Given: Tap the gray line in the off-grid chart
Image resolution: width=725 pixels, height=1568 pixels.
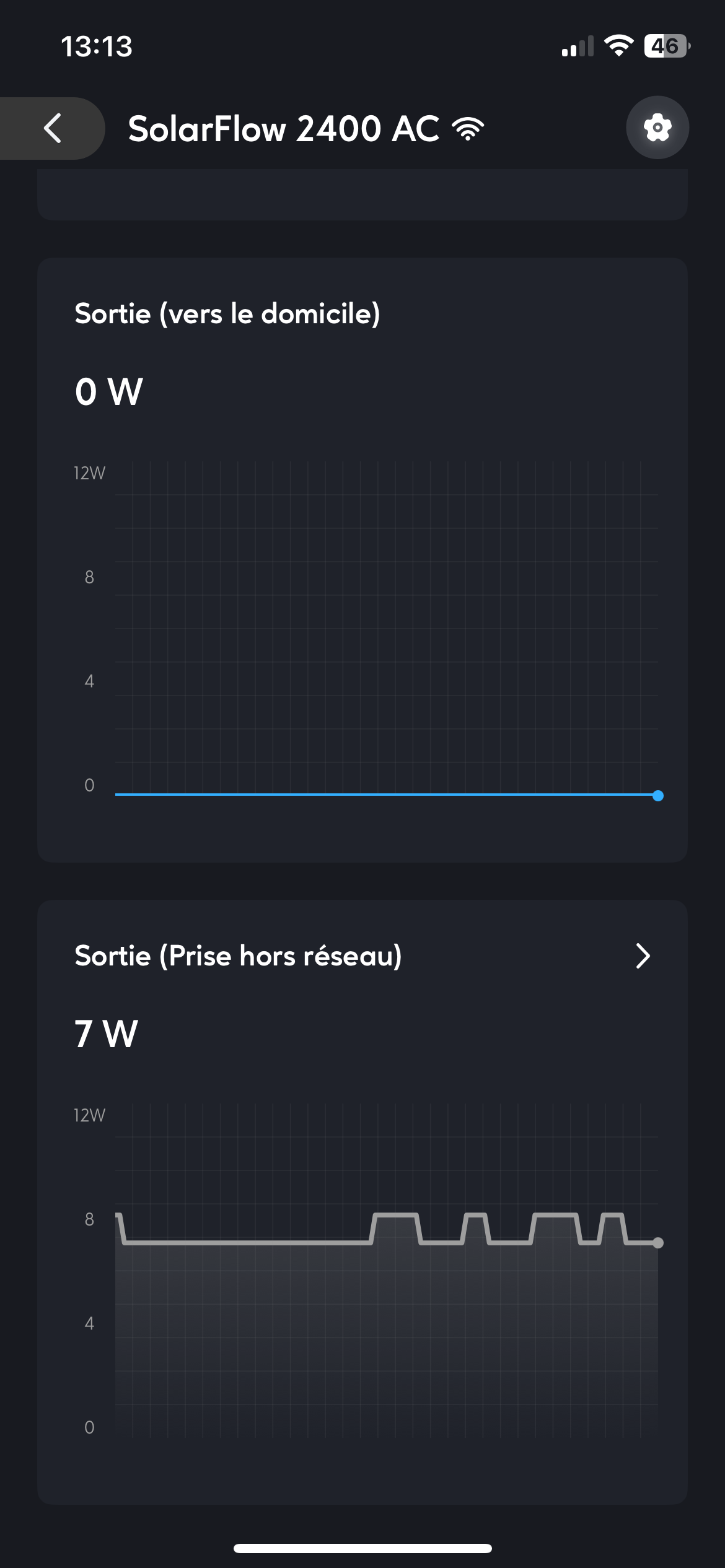Looking at the screenshot, I should [x=248, y=1242].
